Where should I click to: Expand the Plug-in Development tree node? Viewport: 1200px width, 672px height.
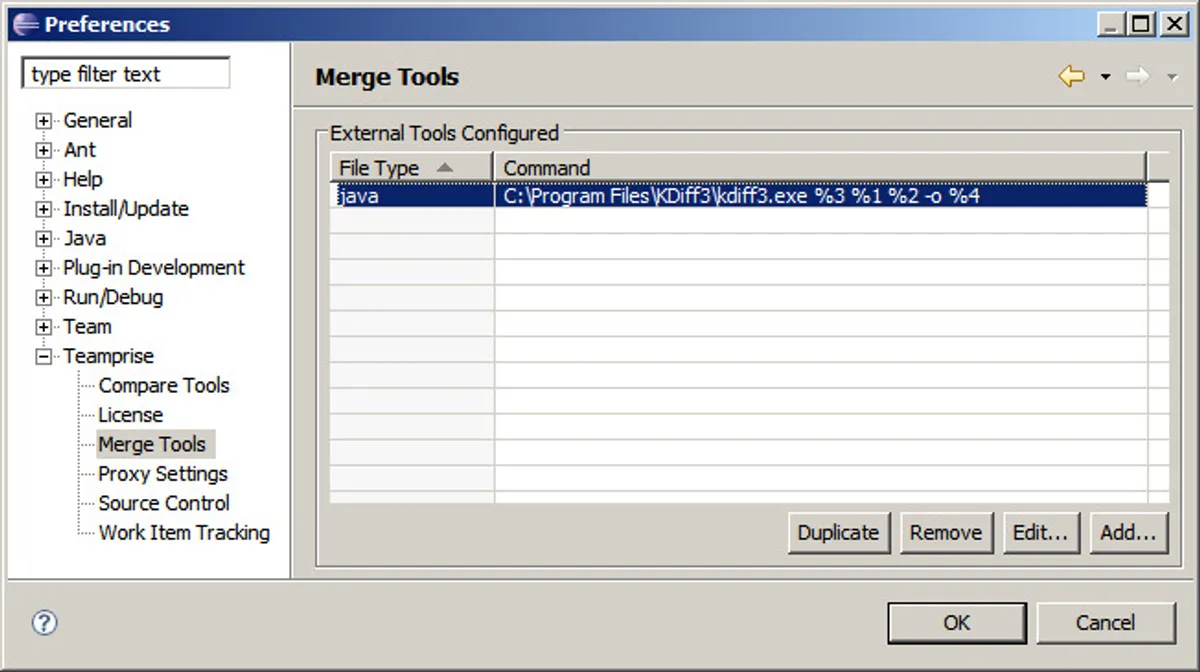point(43,268)
